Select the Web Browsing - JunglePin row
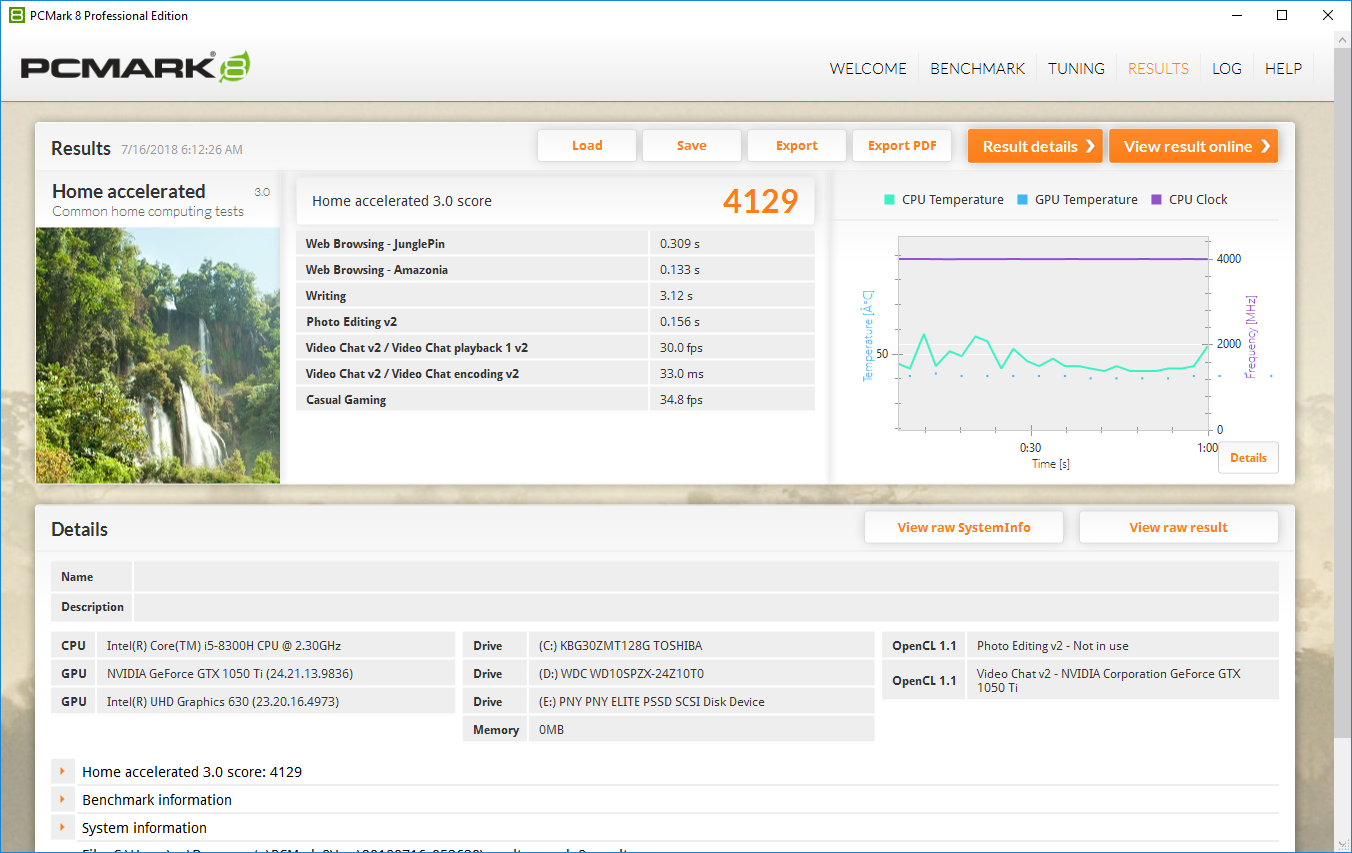This screenshot has width=1352, height=853. coord(555,243)
